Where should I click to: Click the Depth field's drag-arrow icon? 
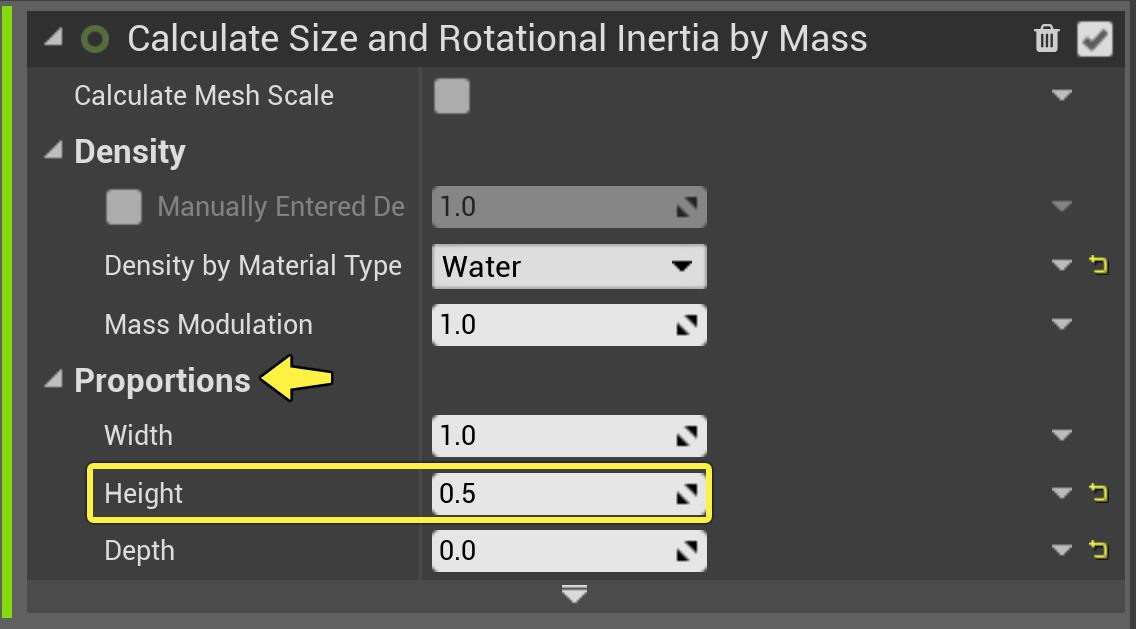(687, 551)
